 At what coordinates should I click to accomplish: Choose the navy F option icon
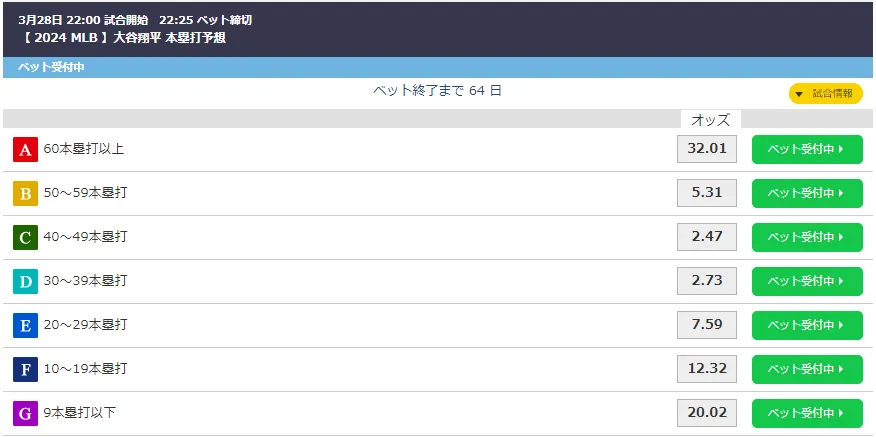tap(25, 370)
